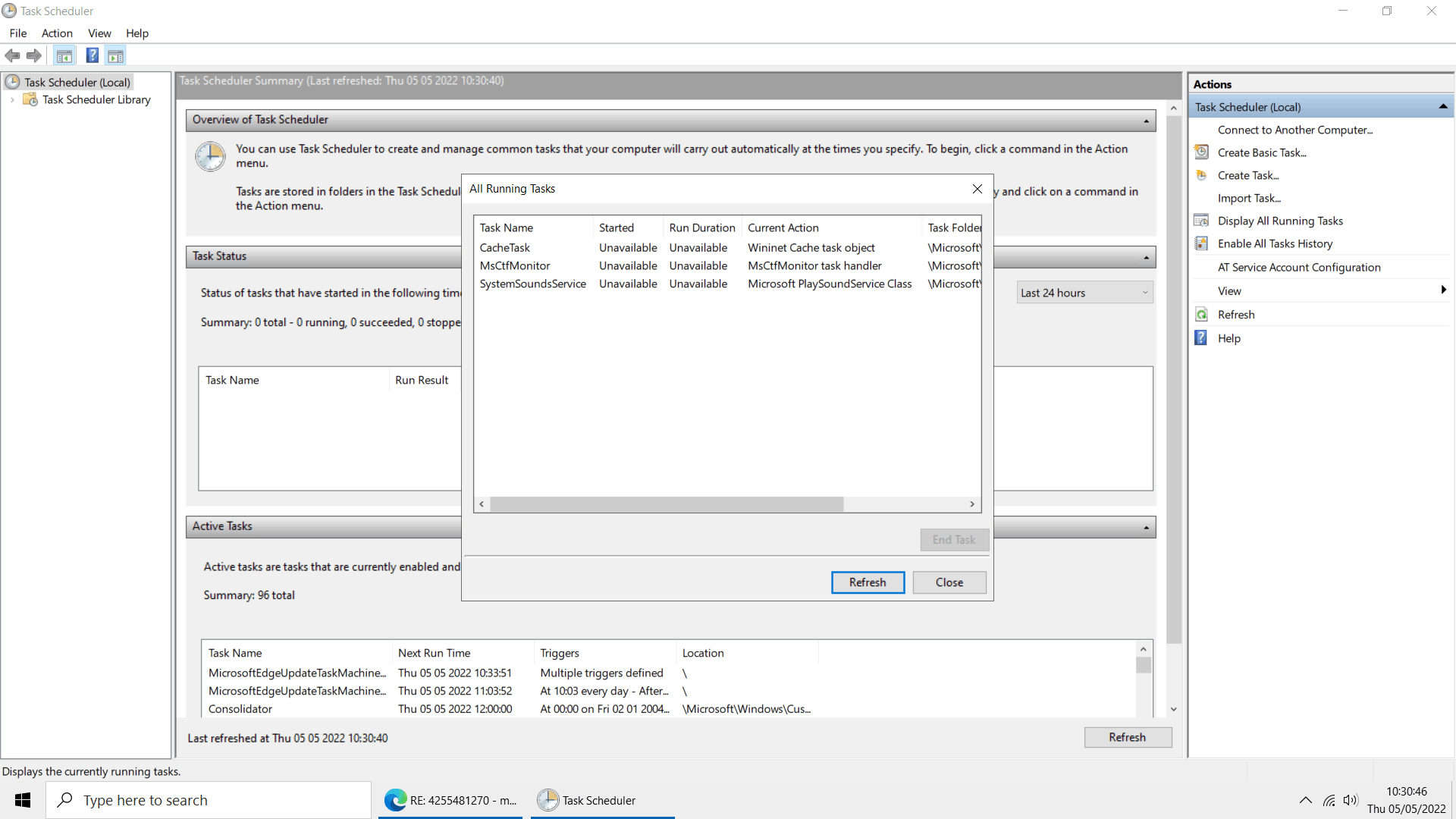Click the Forward arrow toolbar icon

(34, 55)
